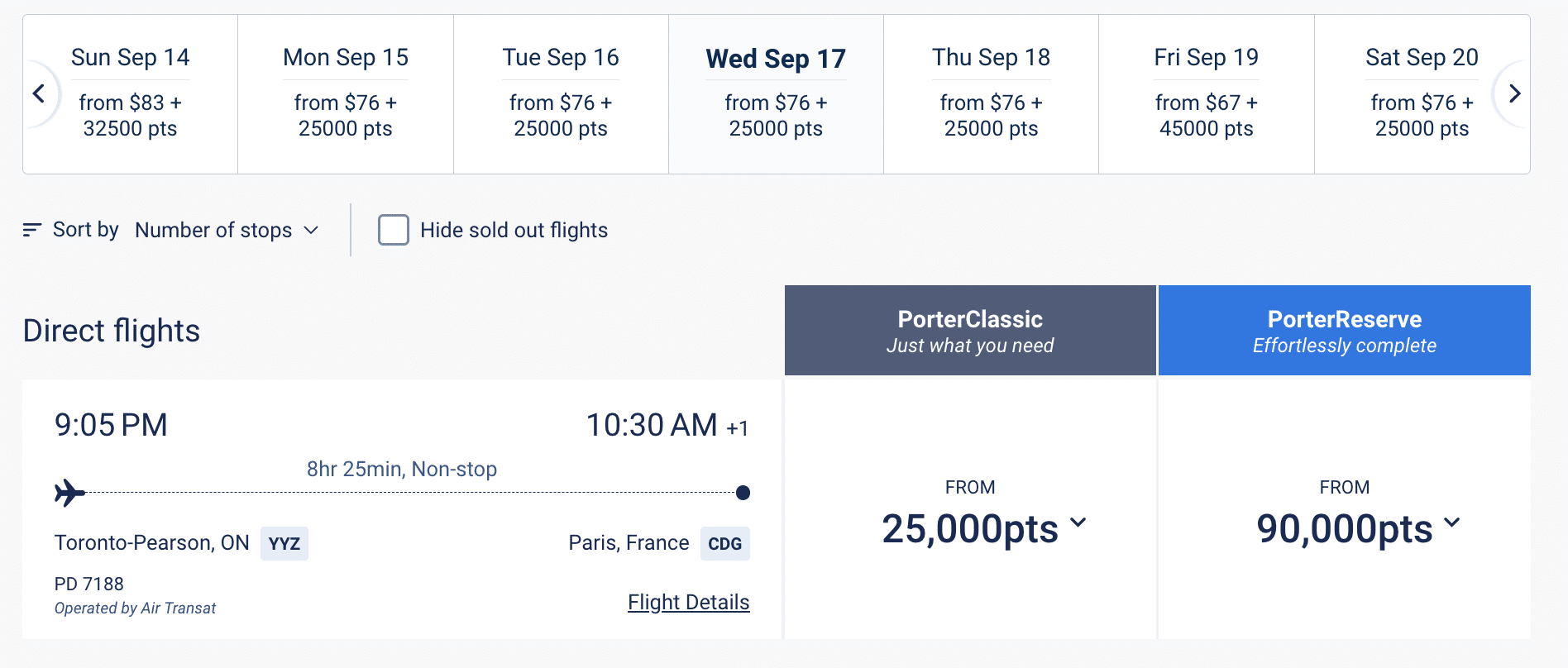This screenshot has height=668, width=1568.
Task: Select Mon Sep 15 date tab
Action: pos(346,93)
